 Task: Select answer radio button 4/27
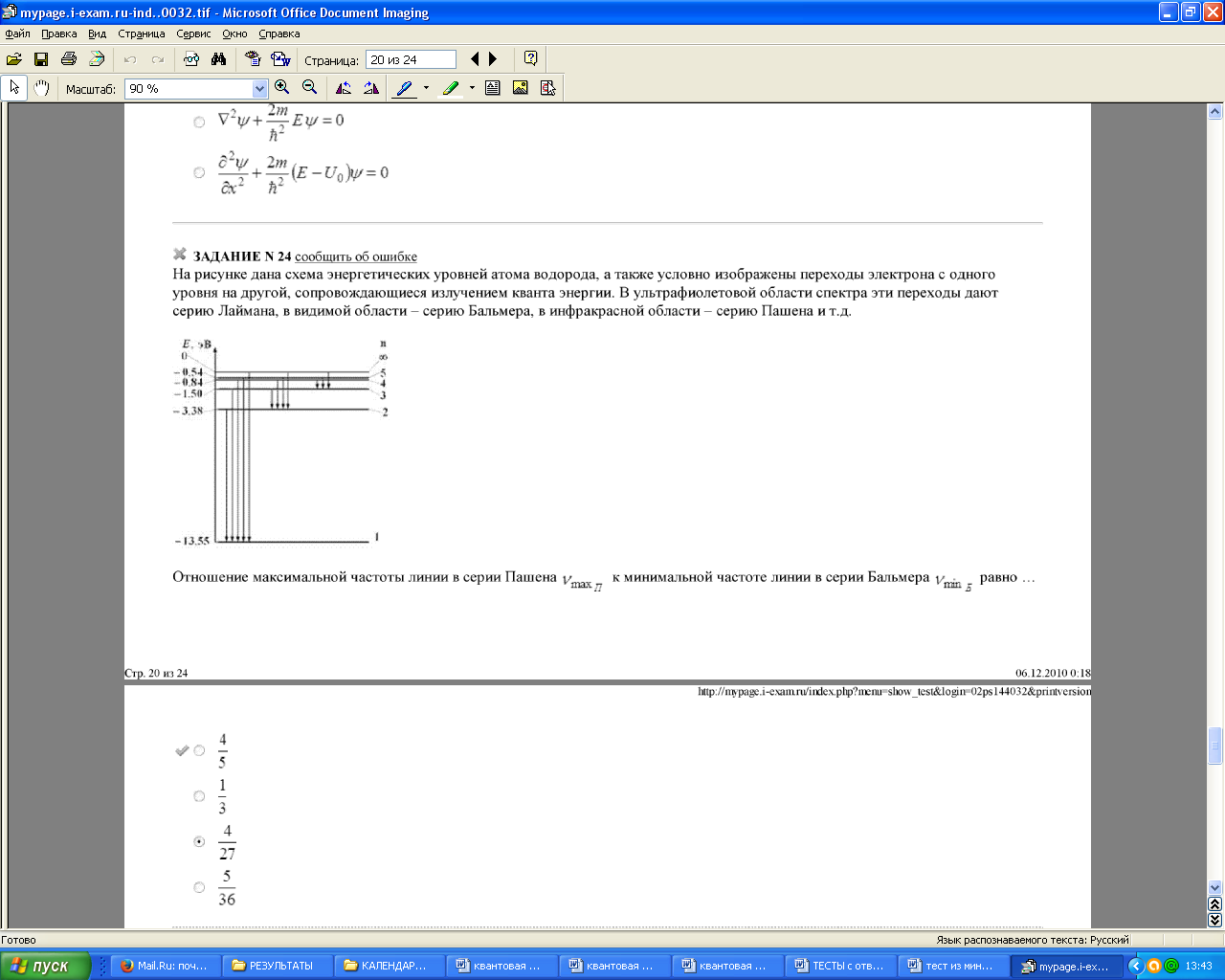(199, 842)
